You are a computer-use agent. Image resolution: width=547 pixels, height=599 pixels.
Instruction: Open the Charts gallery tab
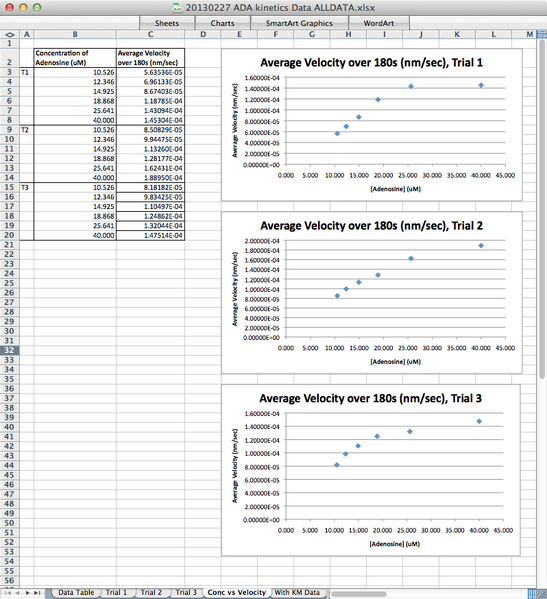(x=222, y=23)
